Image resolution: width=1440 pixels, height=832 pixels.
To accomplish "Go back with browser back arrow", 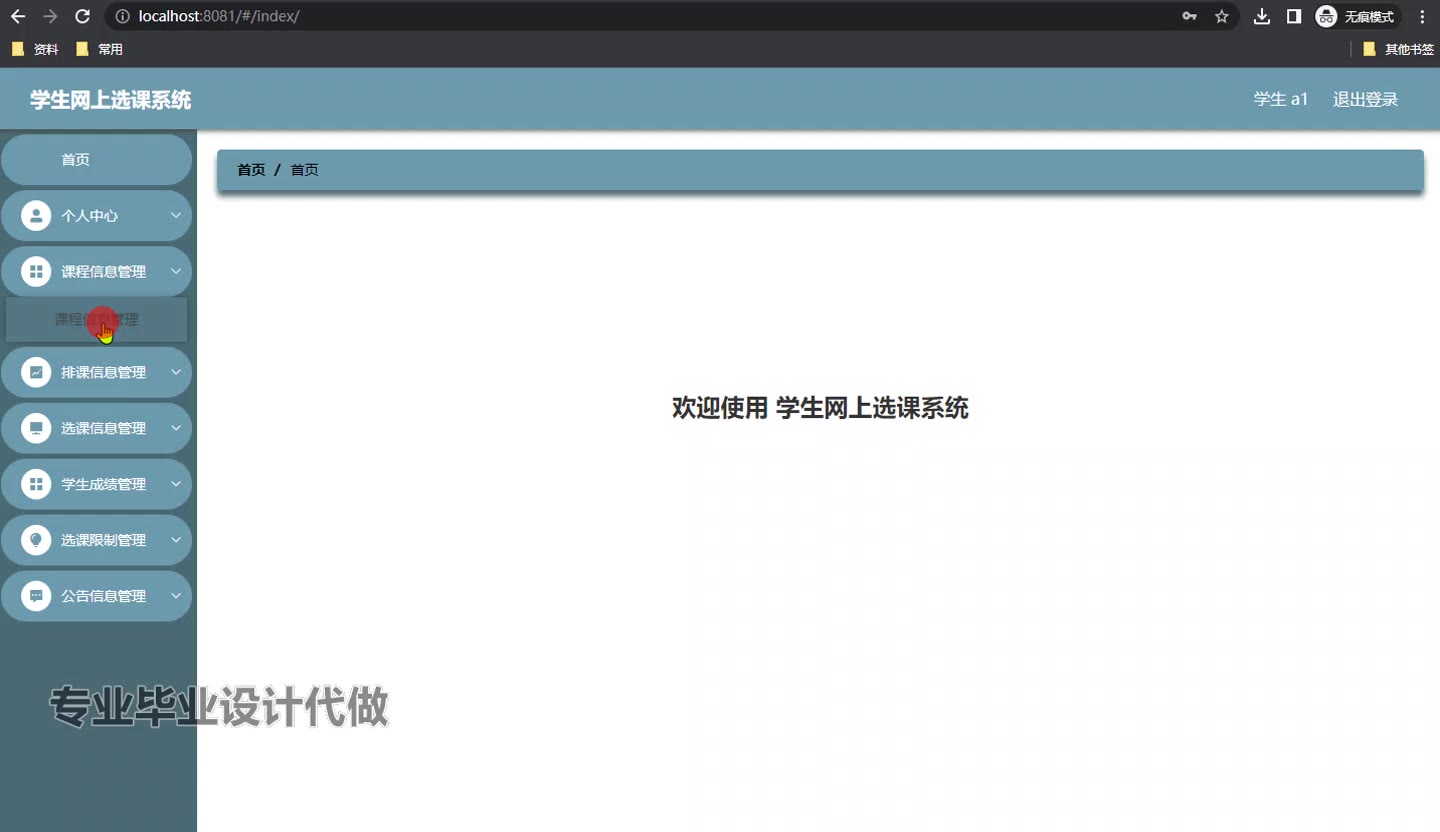I will 18,16.
